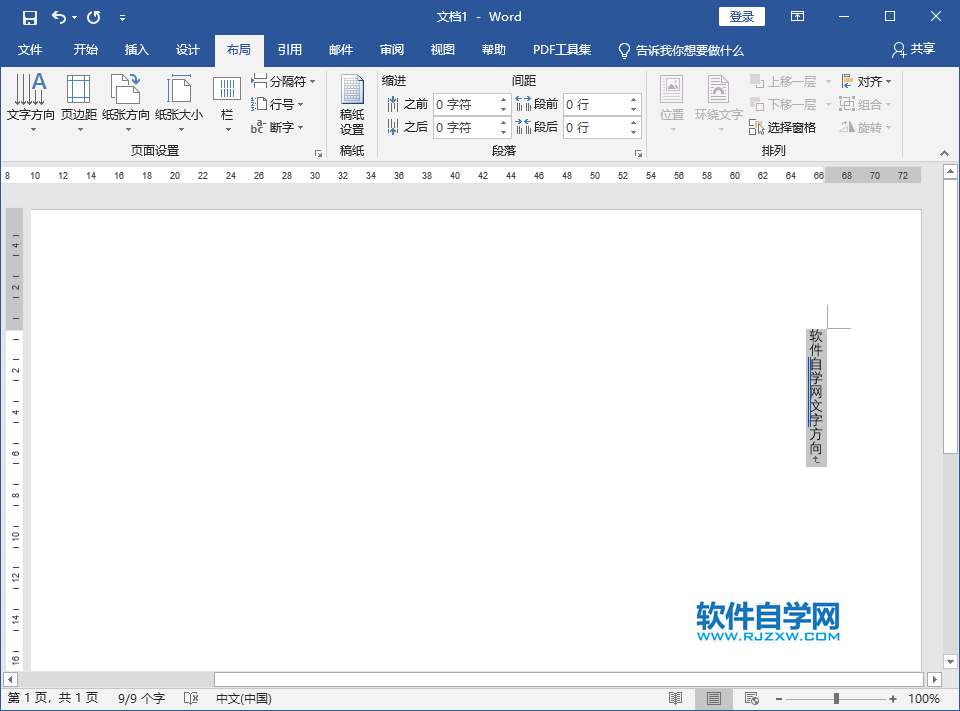Screen dimensions: 960x711
Task: Click the 共享 (Share) button
Action: tap(920, 50)
